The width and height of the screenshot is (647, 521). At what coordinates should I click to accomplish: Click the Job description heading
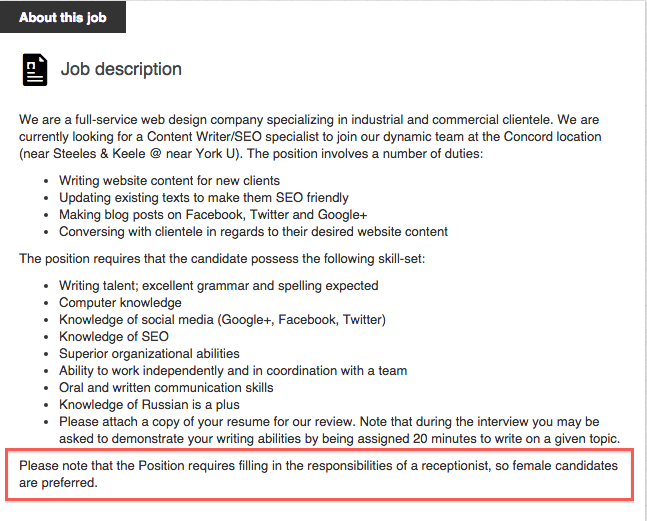121,69
